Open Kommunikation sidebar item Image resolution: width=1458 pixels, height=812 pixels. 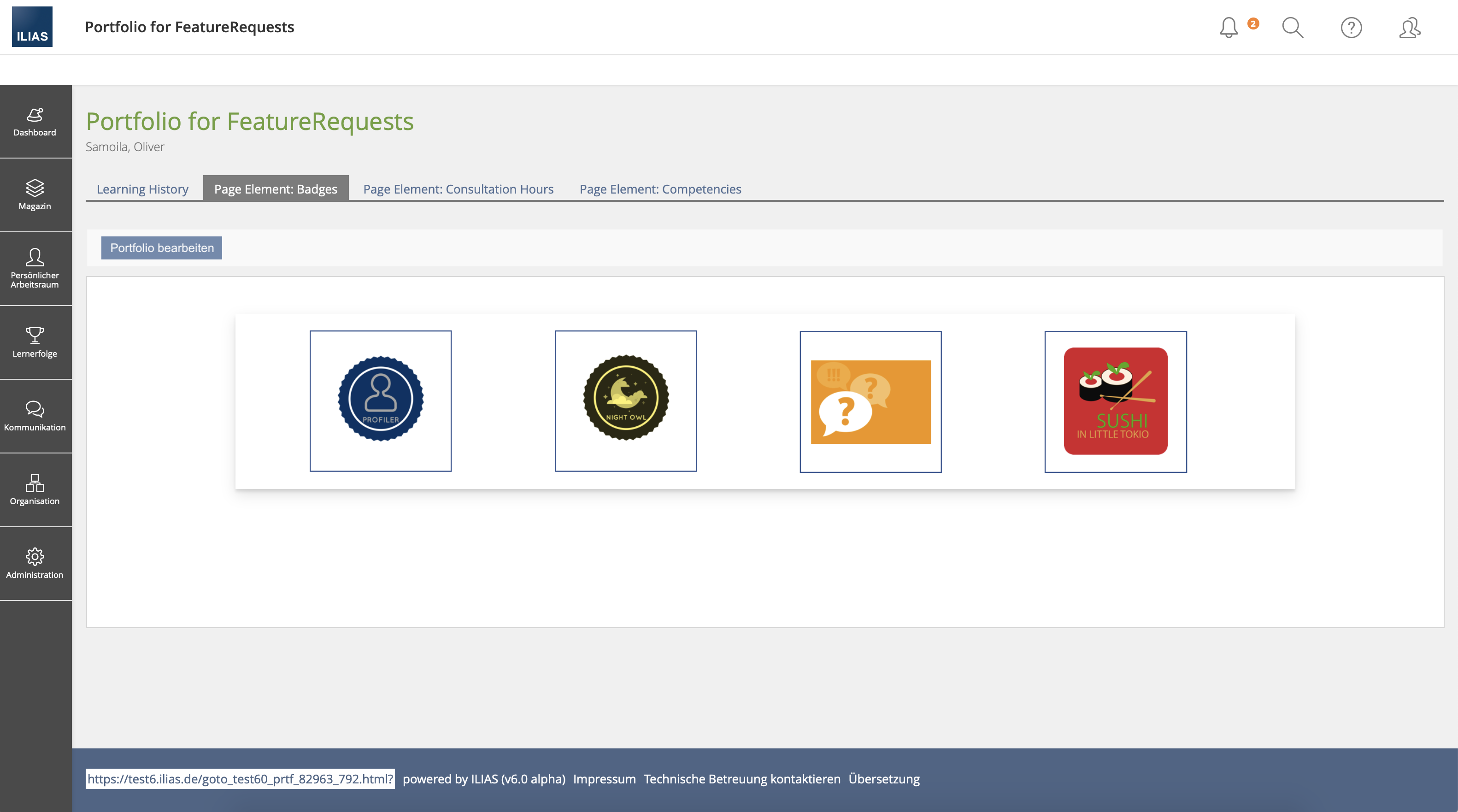(35, 416)
